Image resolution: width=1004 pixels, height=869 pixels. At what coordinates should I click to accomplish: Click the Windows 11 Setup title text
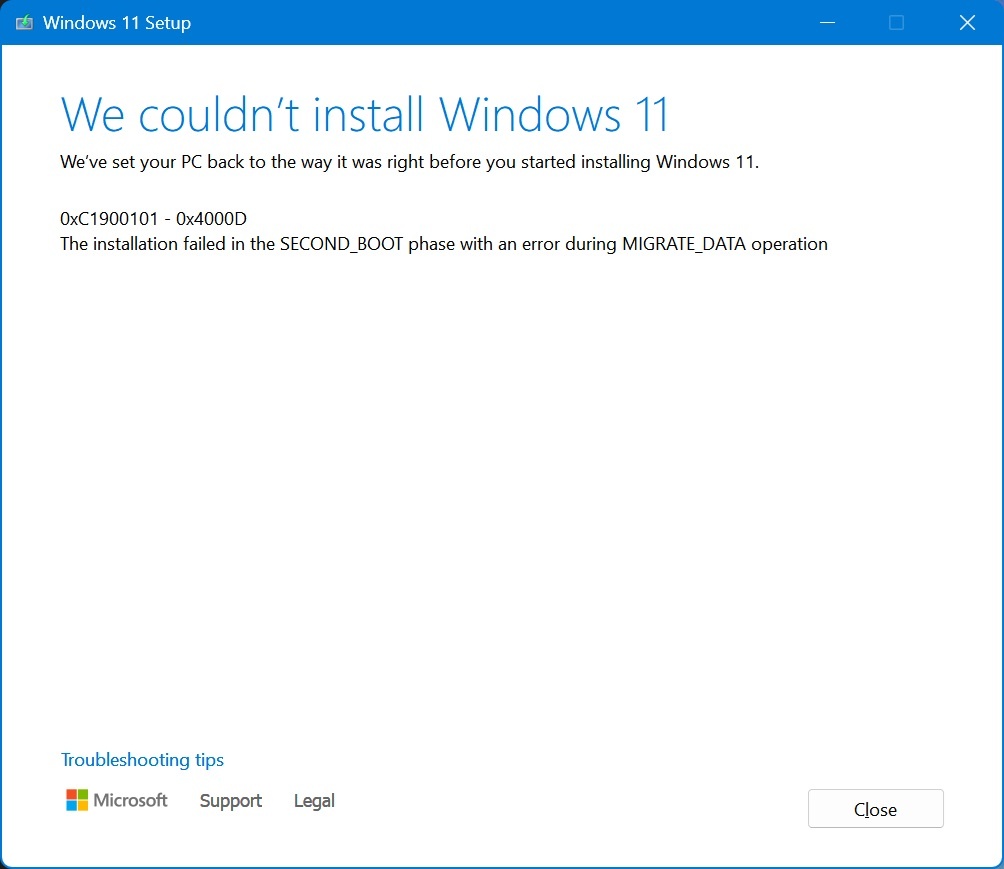tap(117, 22)
